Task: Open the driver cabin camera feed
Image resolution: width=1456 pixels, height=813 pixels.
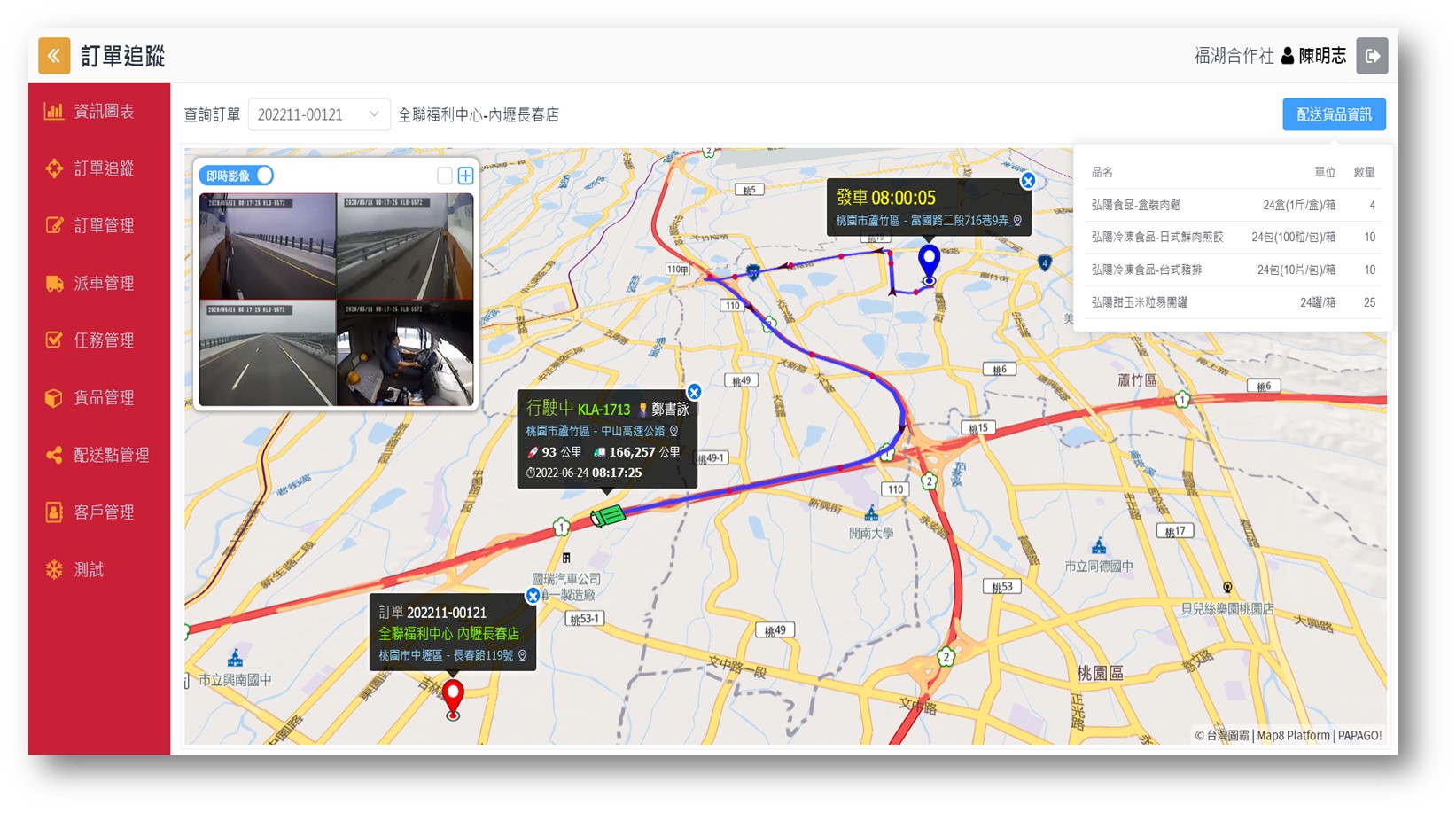Action: (405, 353)
